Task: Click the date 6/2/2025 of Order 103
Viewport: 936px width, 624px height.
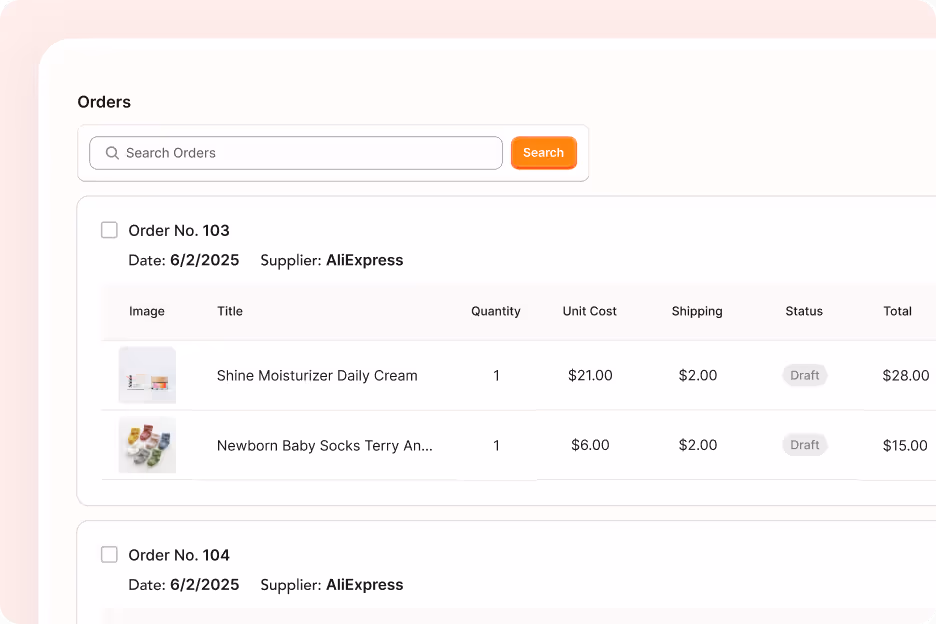Action: tap(205, 260)
